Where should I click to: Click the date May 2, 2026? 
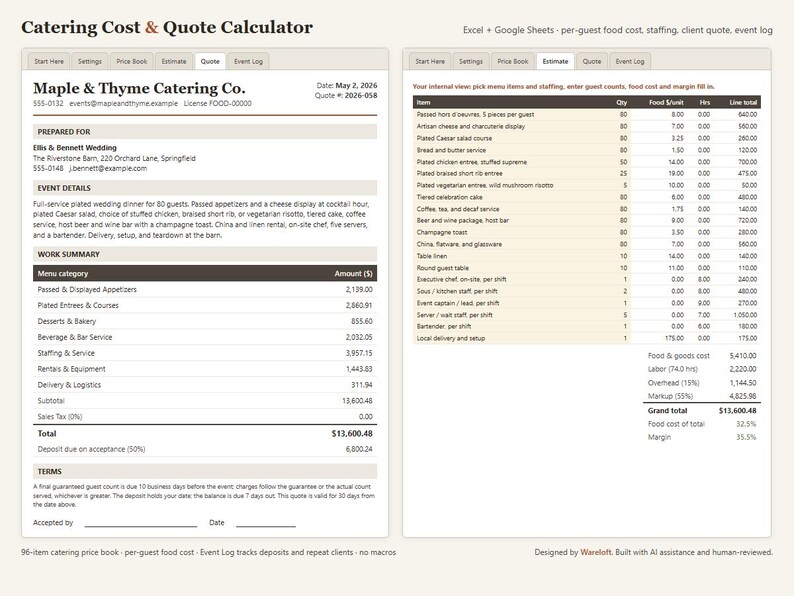click(356, 85)
